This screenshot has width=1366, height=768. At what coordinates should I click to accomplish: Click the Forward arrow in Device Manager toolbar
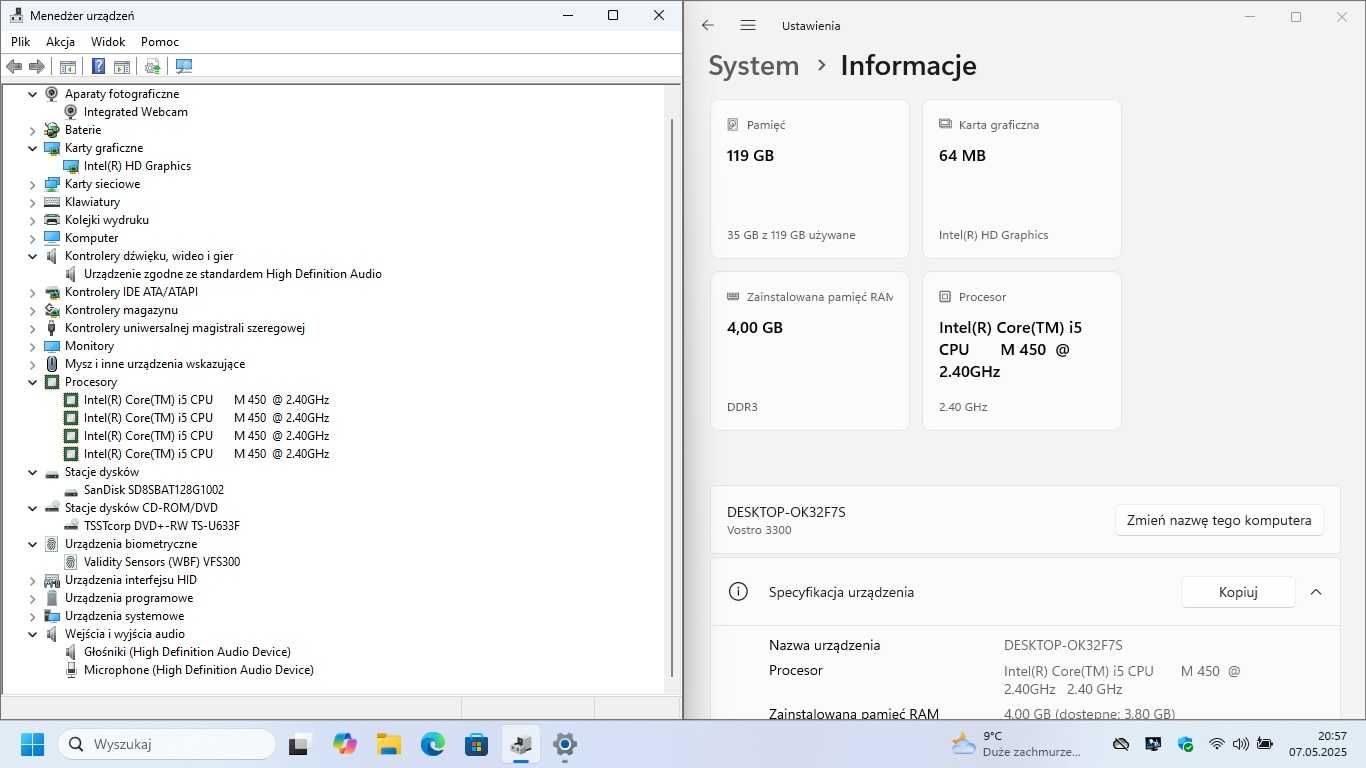pyautogui.click(x=37, y=66)
